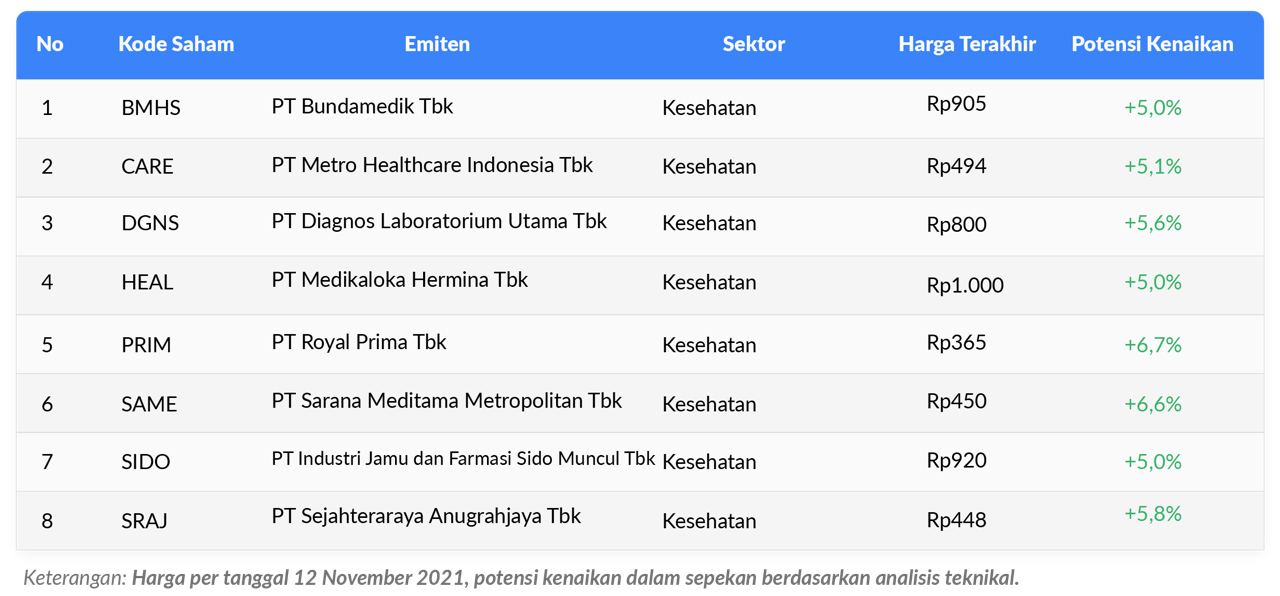Open the HEAL stock code

coord(147,283)
